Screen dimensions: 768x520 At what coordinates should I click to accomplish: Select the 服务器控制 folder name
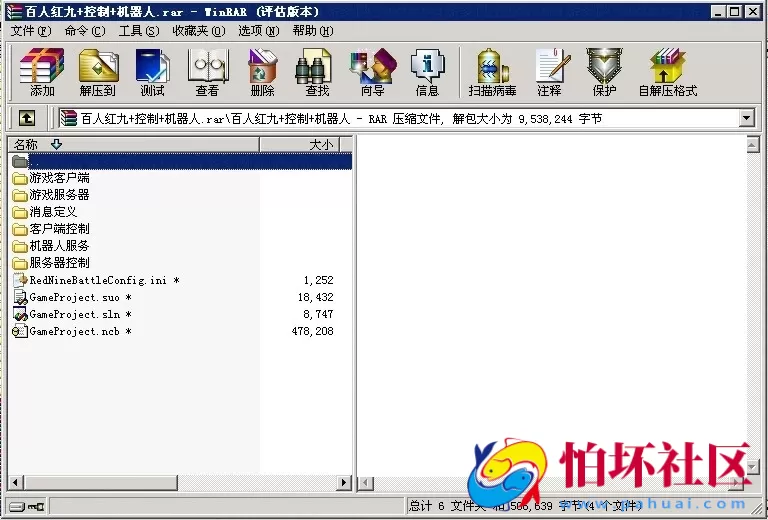(x=59, y=263)
